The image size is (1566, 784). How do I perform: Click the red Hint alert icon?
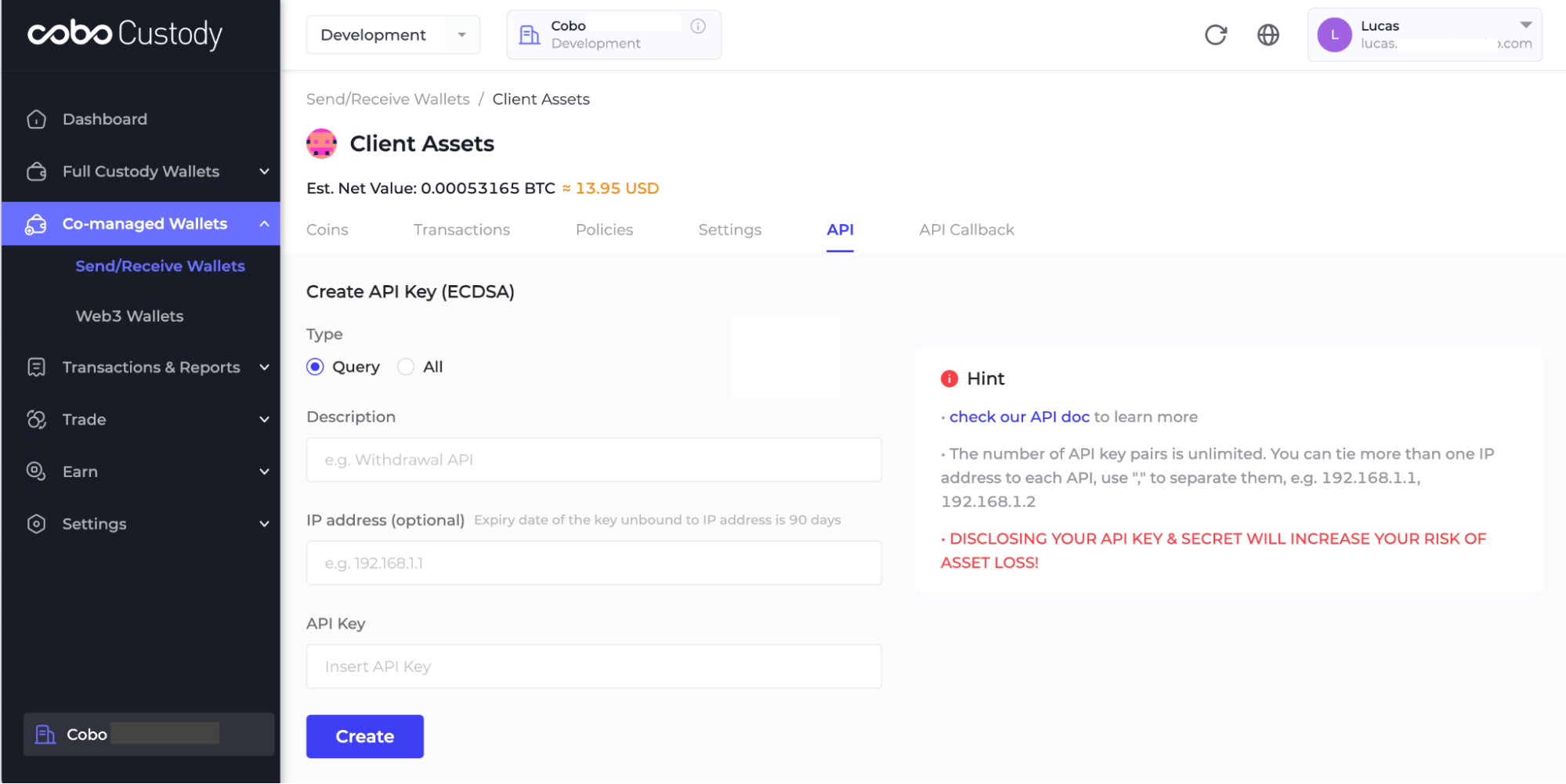[949, 379]
